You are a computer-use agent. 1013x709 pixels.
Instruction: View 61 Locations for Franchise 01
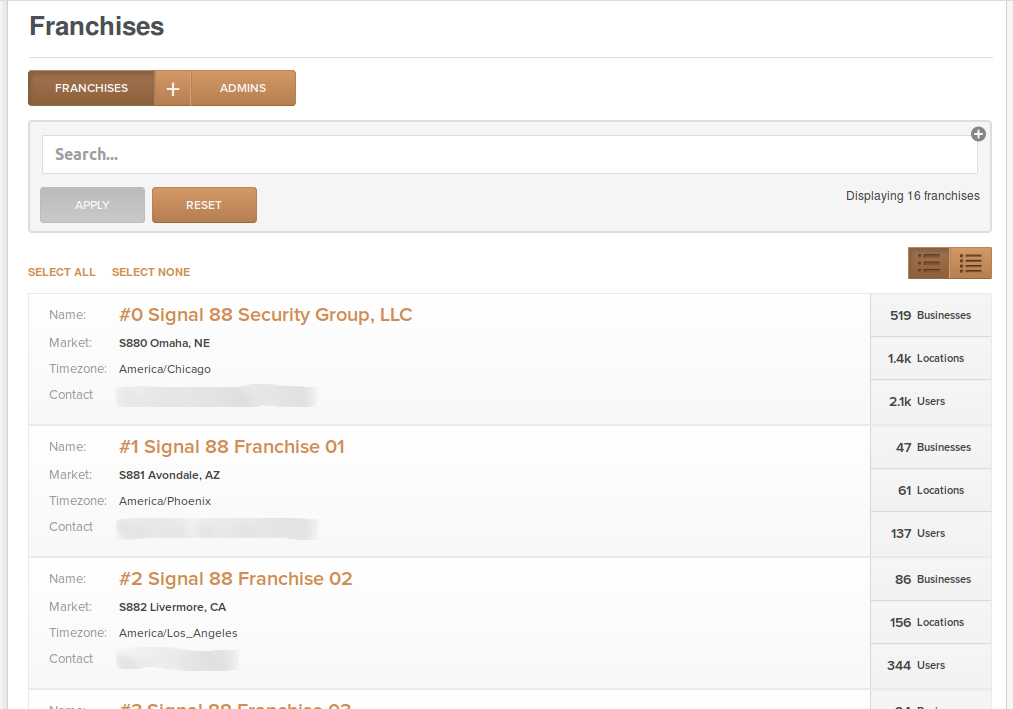(931, 490)
